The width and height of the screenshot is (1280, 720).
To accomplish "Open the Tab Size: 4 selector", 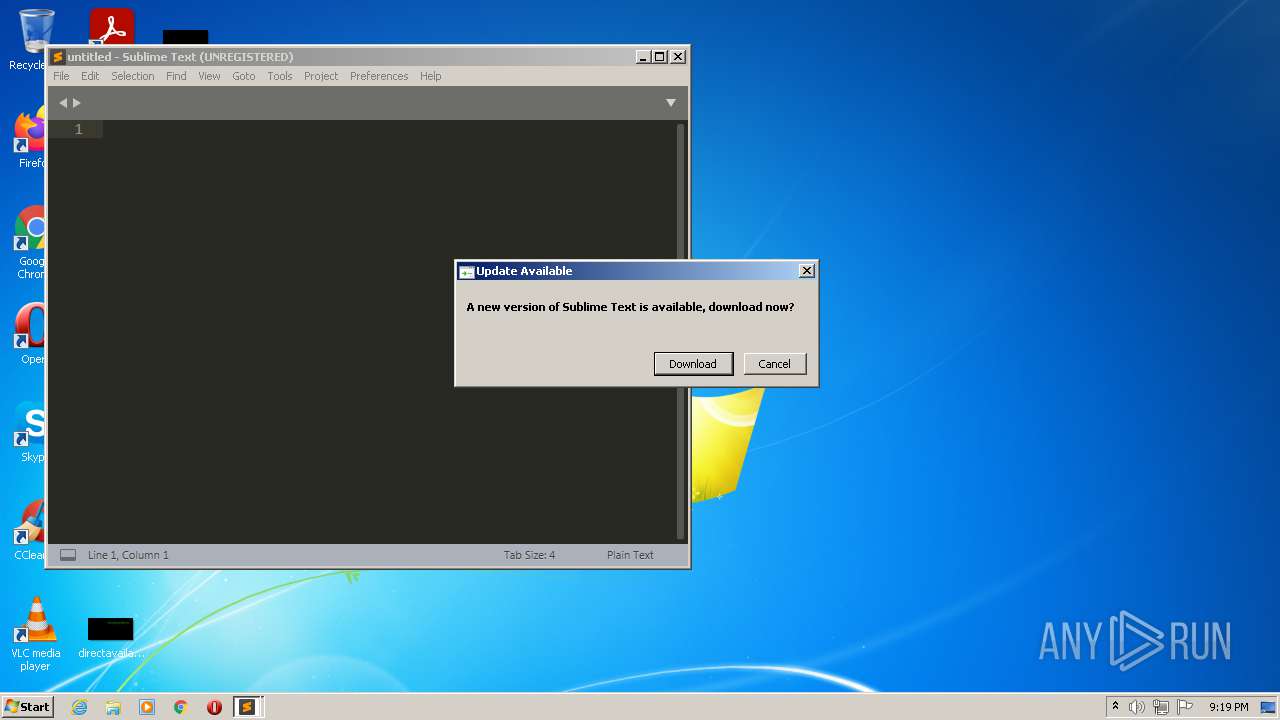I will point(529,555).
